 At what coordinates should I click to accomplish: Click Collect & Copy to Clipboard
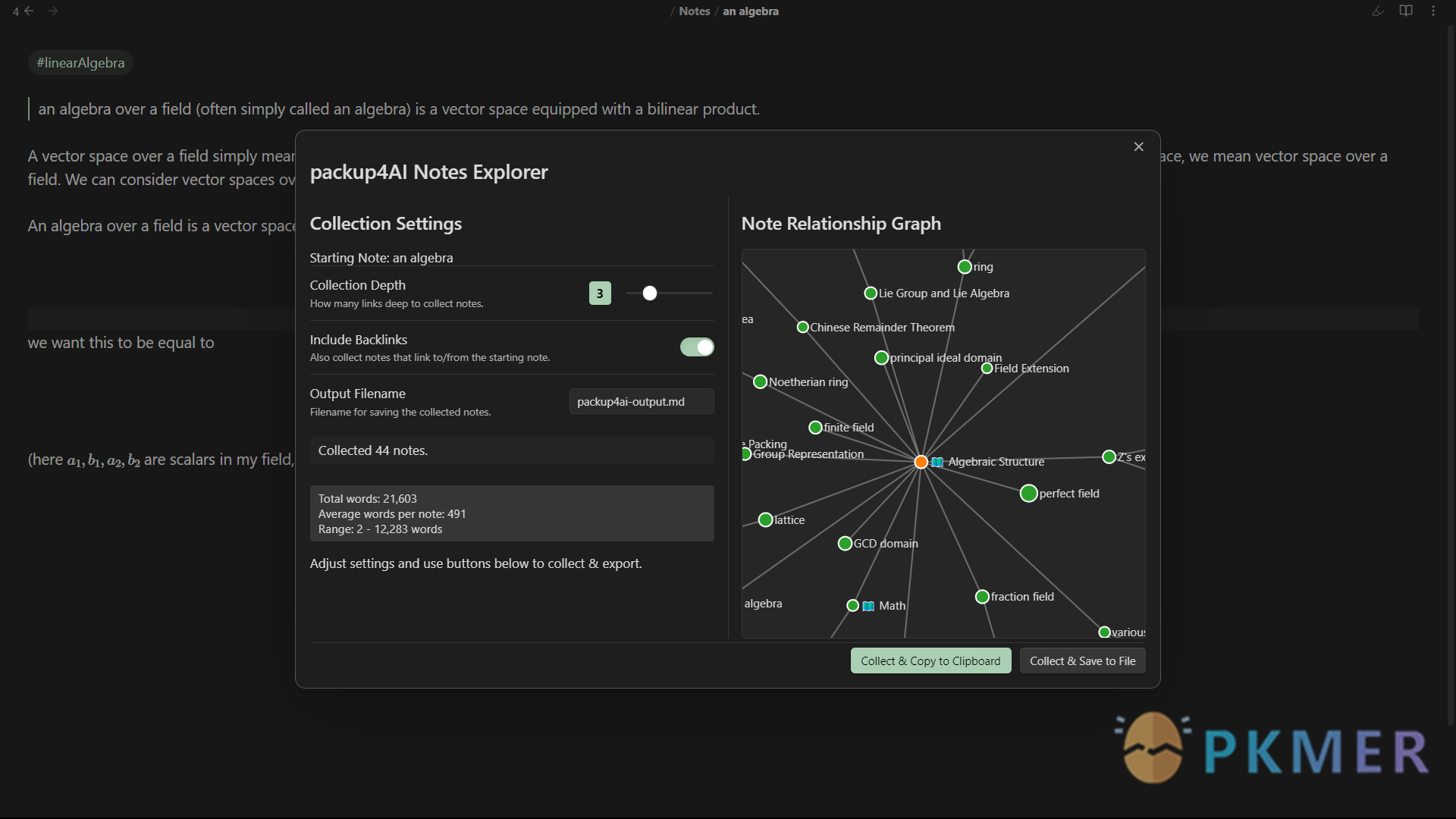[930, 661]
